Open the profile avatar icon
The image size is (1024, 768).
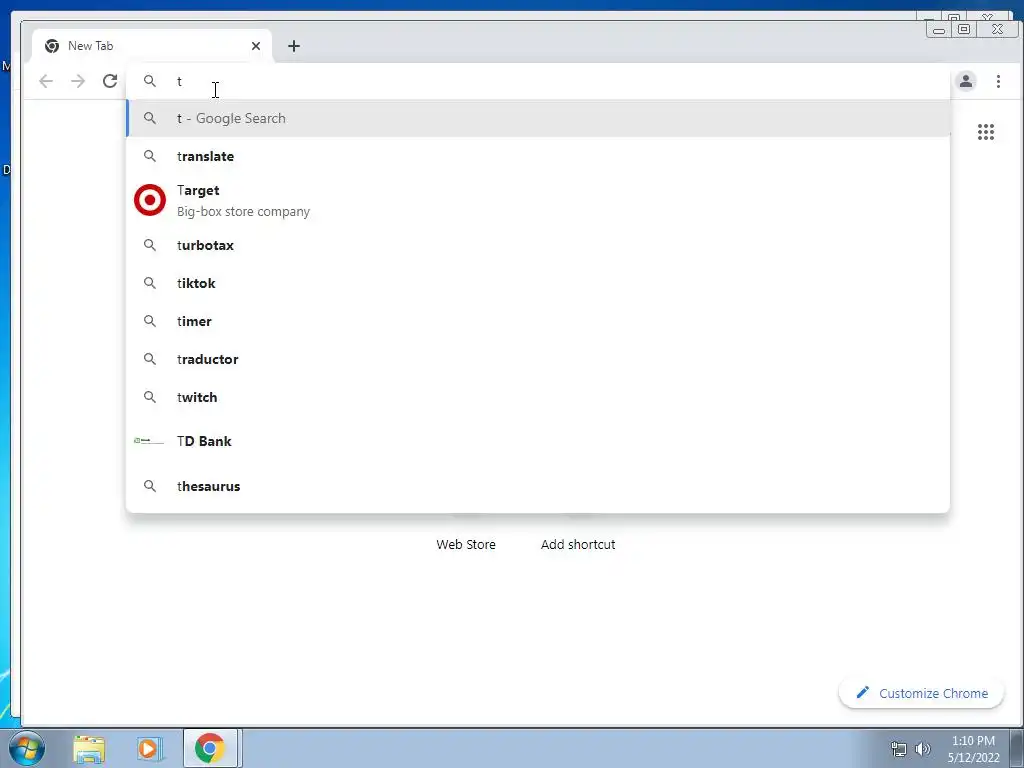point(966,81)
